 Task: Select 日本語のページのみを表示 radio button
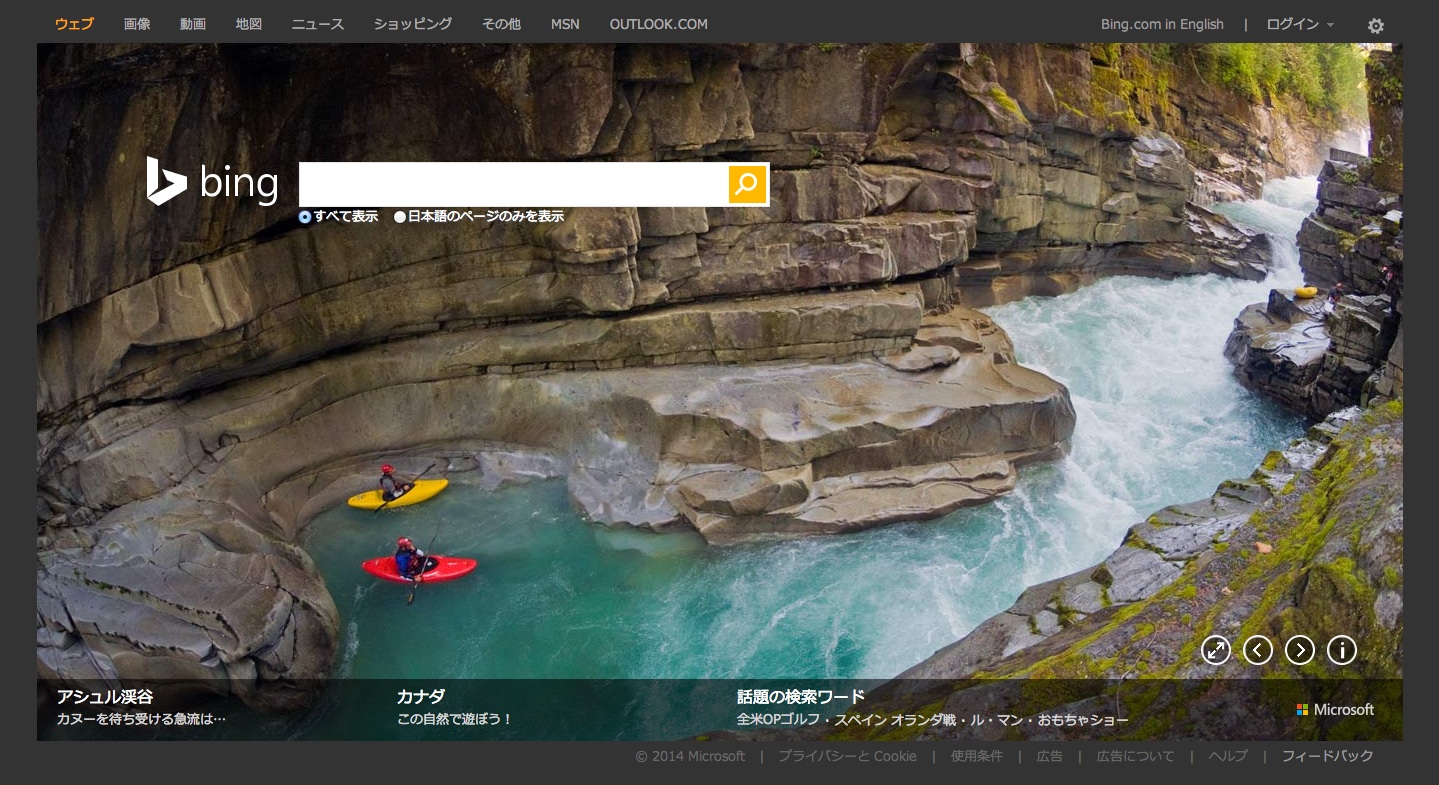coord(400,217)
